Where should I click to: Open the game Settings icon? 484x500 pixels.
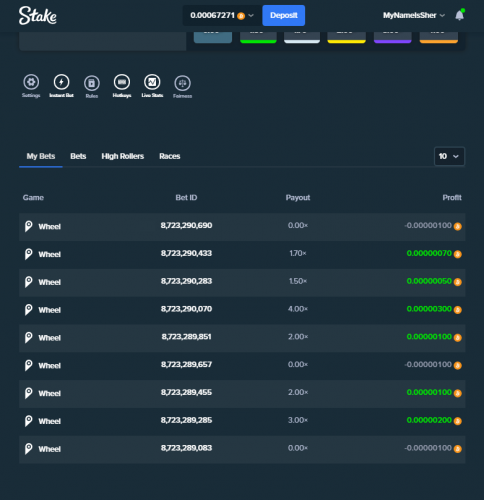click(31, 82)
